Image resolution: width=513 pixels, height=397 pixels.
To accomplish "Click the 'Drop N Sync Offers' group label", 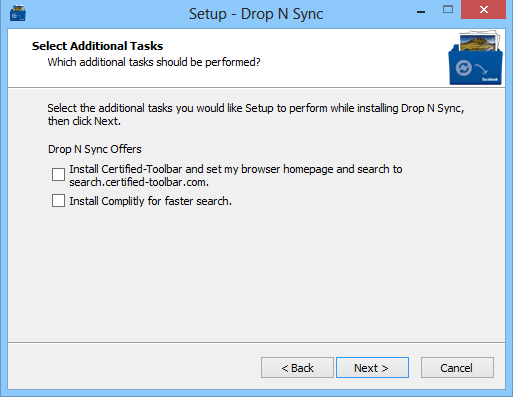I will coord(95,149).
